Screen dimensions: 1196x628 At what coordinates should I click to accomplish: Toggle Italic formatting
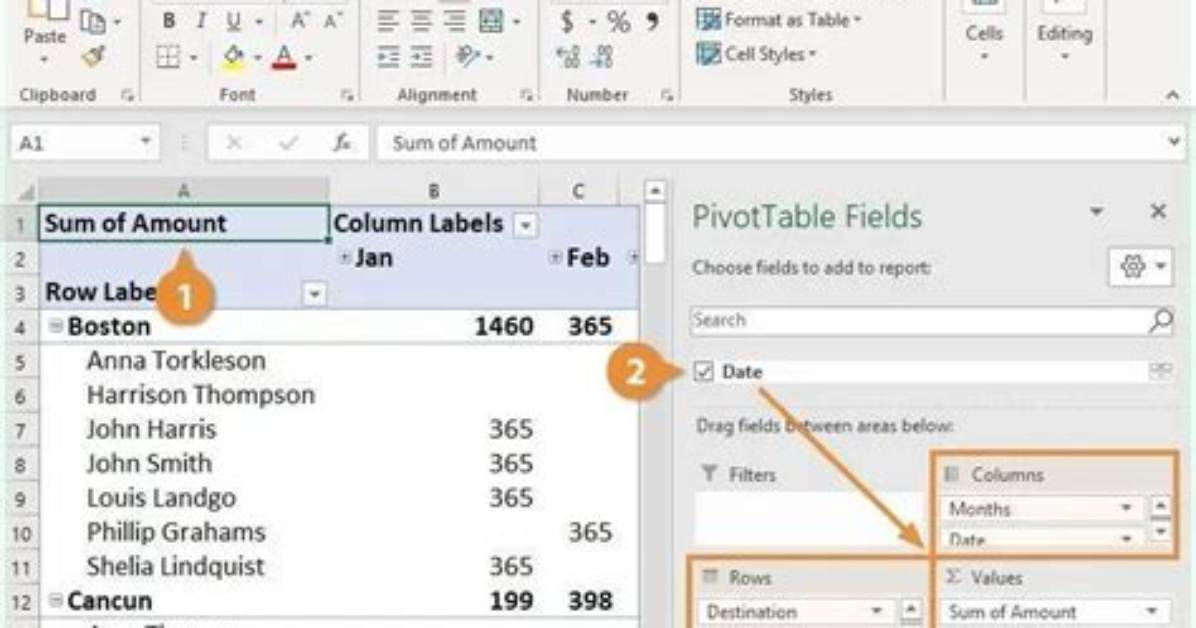tap(201, 21)
